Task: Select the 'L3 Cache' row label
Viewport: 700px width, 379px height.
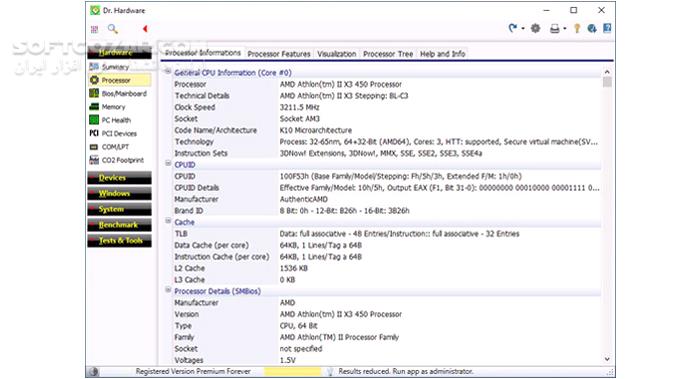Action: coord(189,280)
